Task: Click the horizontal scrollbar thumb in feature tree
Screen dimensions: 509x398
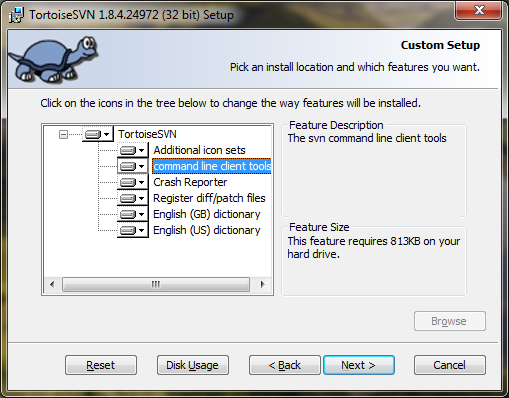Action: (x=156, y=285)
